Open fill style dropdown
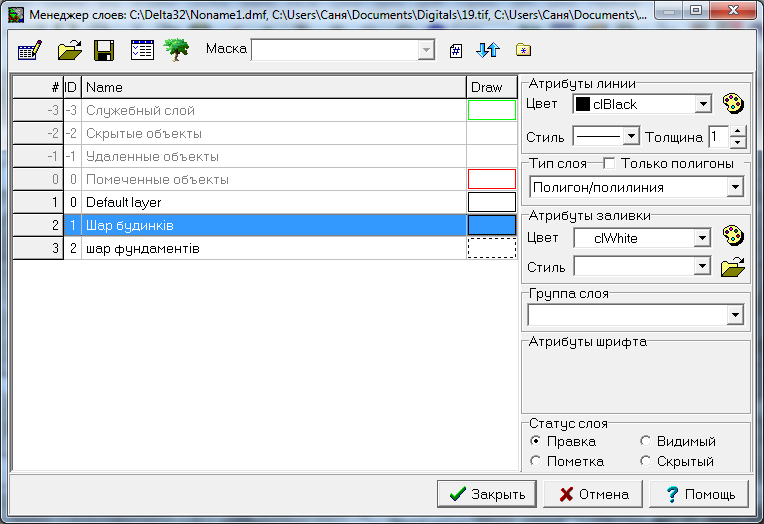The image size is (764, 524). coord(702,266)
